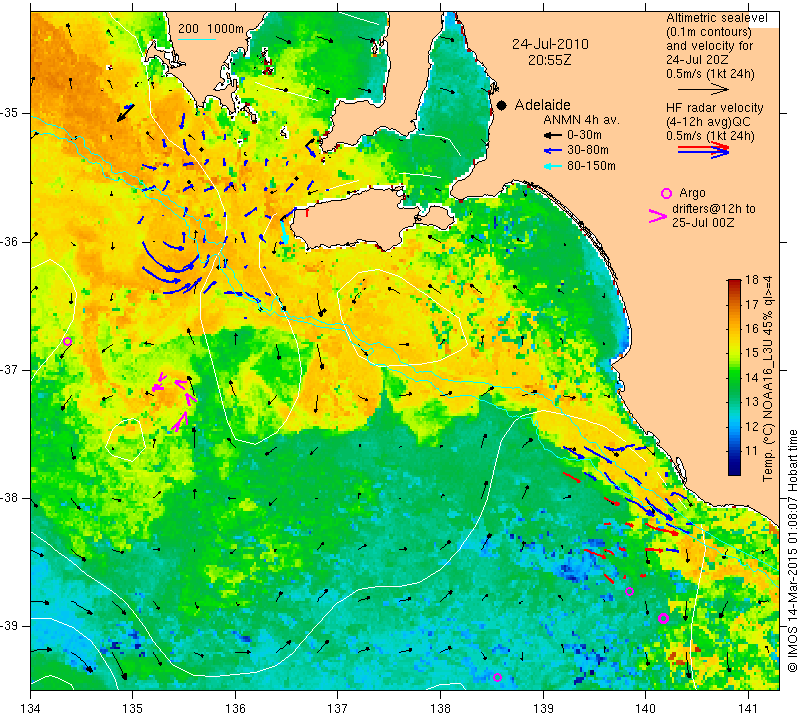Click the blue 30-80m ANMN legend arrow
Screen dimensions: 800x720
pyautogui.click(x=552, y=151)
